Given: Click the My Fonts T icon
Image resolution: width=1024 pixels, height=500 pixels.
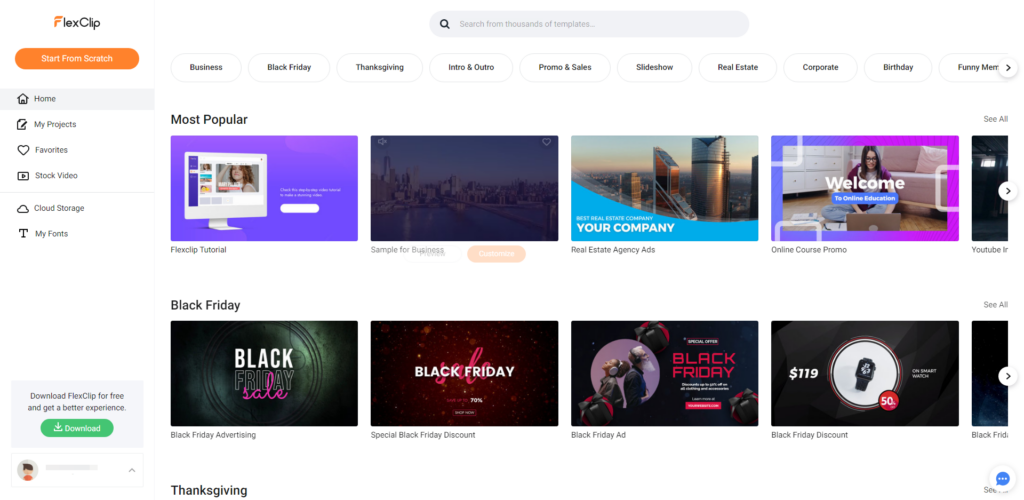Looking at the screenshot, I should [23, 234].
